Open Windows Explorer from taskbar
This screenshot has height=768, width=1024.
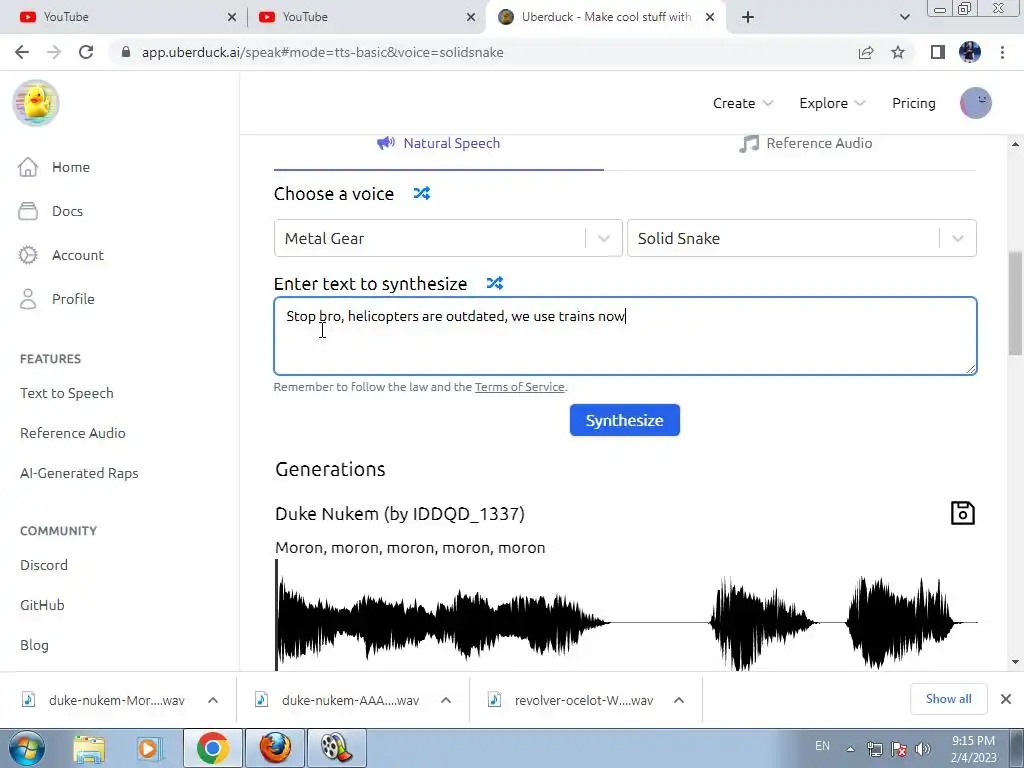pyautogui.click(x=89, y=748)
